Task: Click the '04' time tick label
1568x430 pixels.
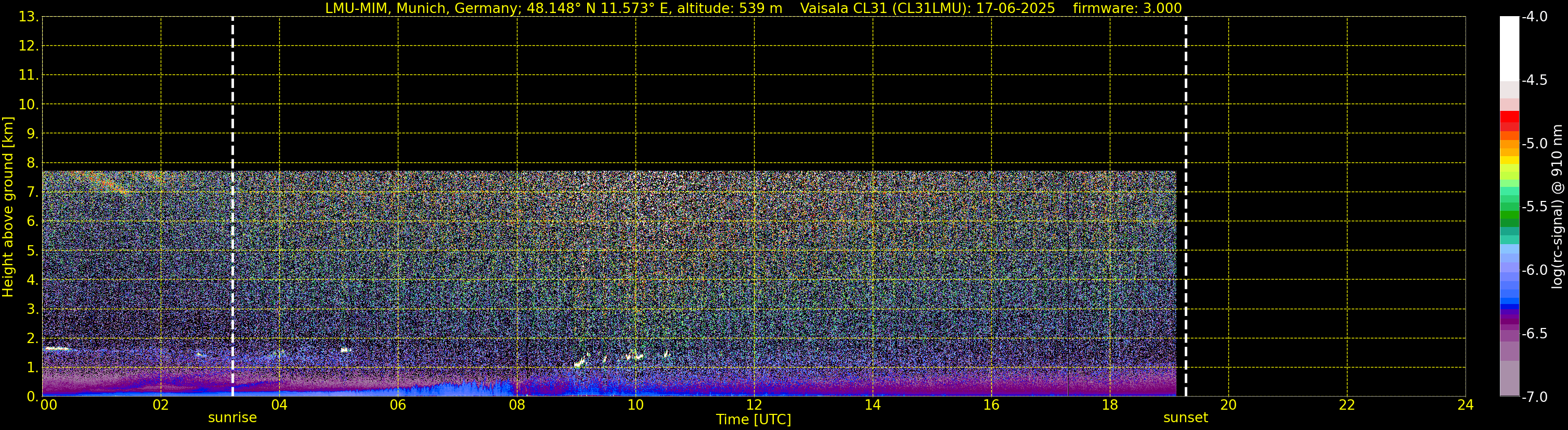Action: point(279,405)
